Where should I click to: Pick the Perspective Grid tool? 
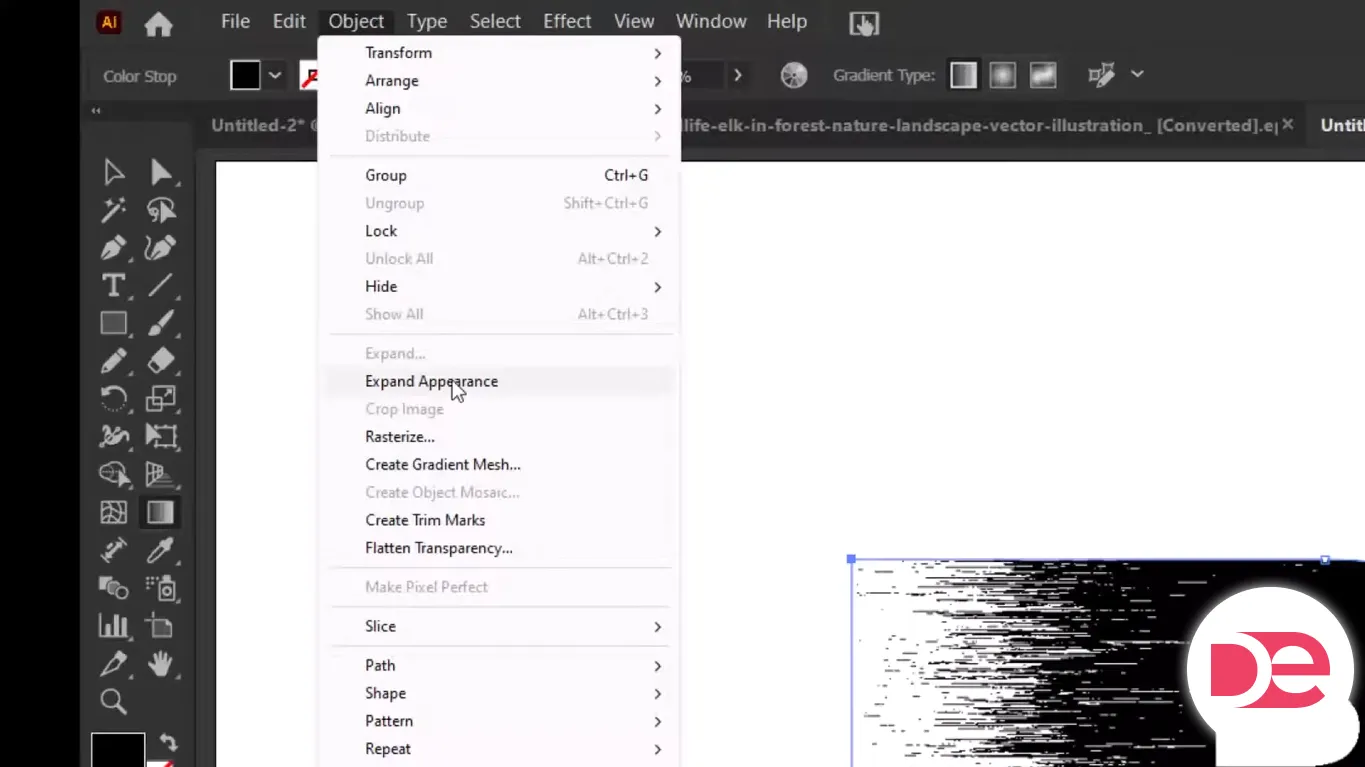161,475
